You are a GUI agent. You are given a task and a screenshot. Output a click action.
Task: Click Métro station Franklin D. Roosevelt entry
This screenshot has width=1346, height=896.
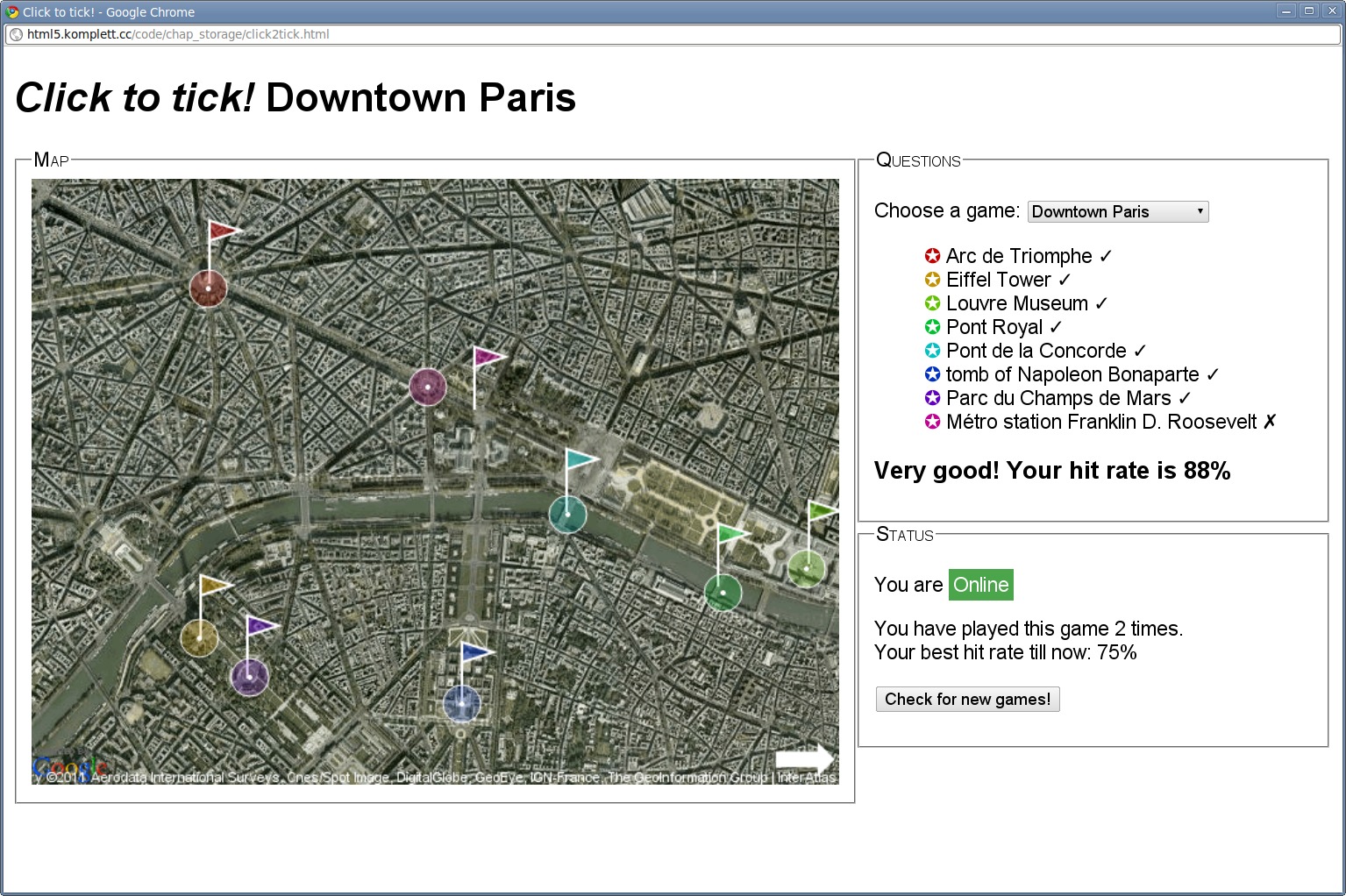(1101, 422)
